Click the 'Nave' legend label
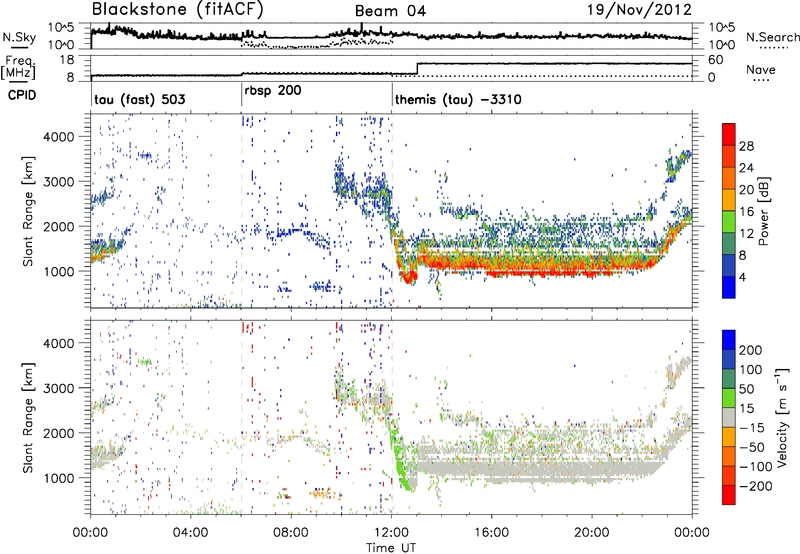The height and width of the screenshot is (554, 800). [x=761, y=70]
